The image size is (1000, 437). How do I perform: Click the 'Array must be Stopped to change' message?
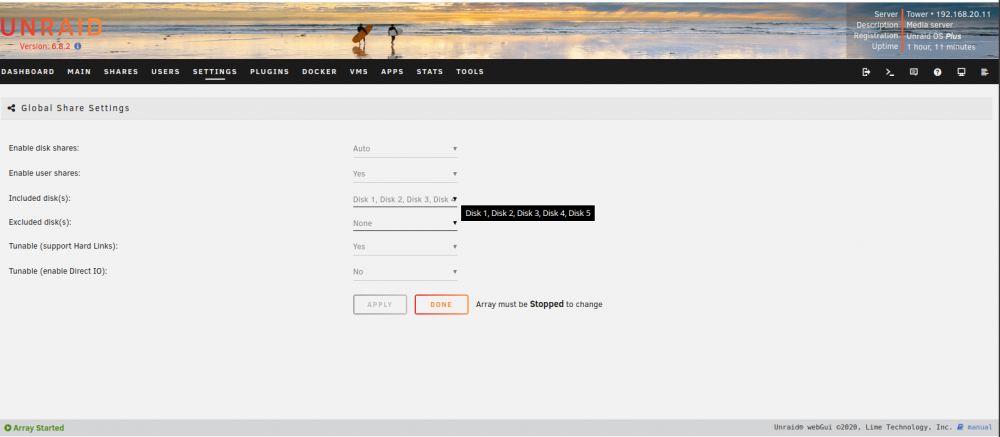point(539,304)
